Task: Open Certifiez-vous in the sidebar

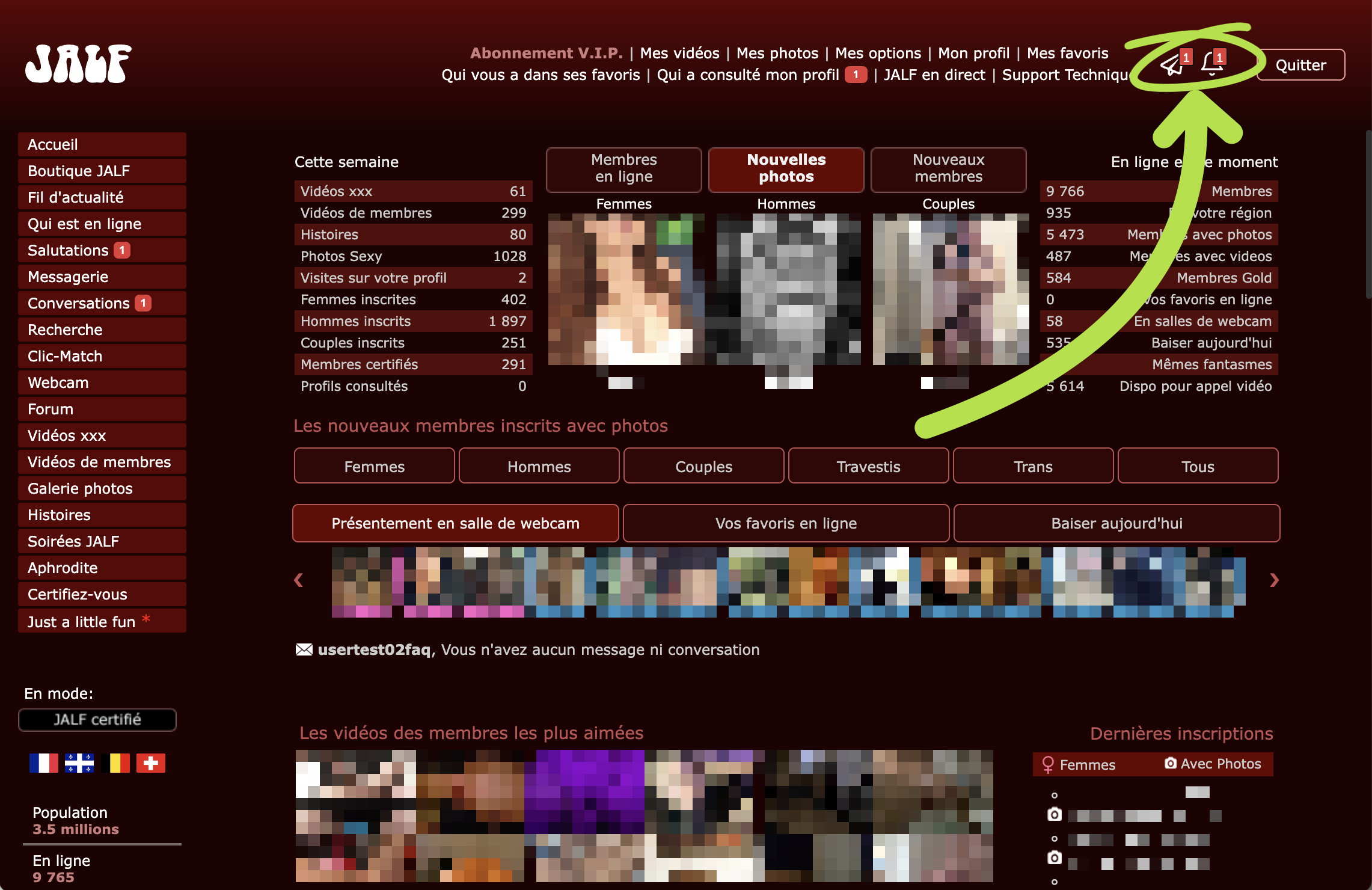Action: point(102,594)
